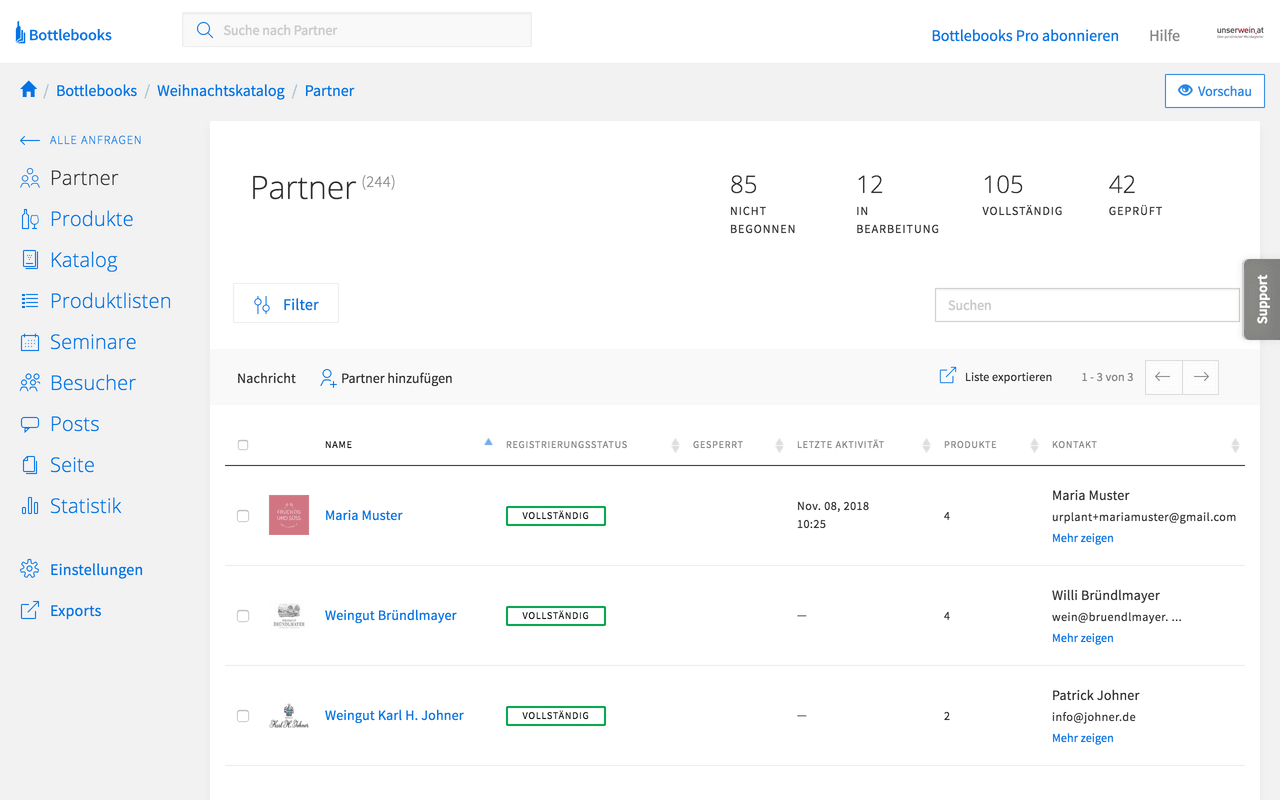Click Bottlebooks Pro abonnieren link
1280x800 pixels.
(x=1025, y=35)
